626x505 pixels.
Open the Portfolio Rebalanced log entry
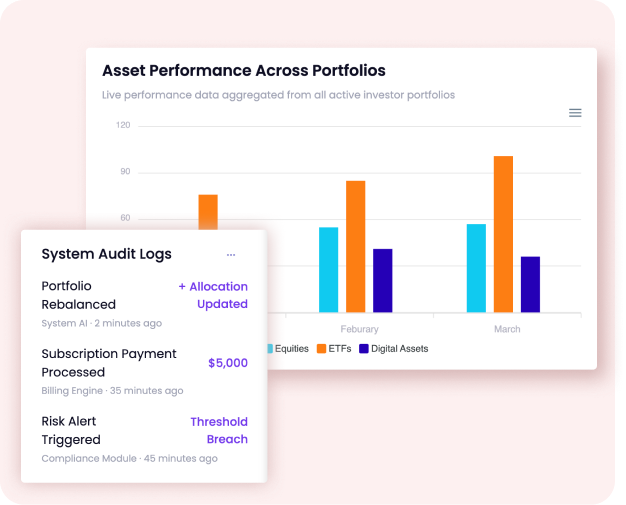80,295
